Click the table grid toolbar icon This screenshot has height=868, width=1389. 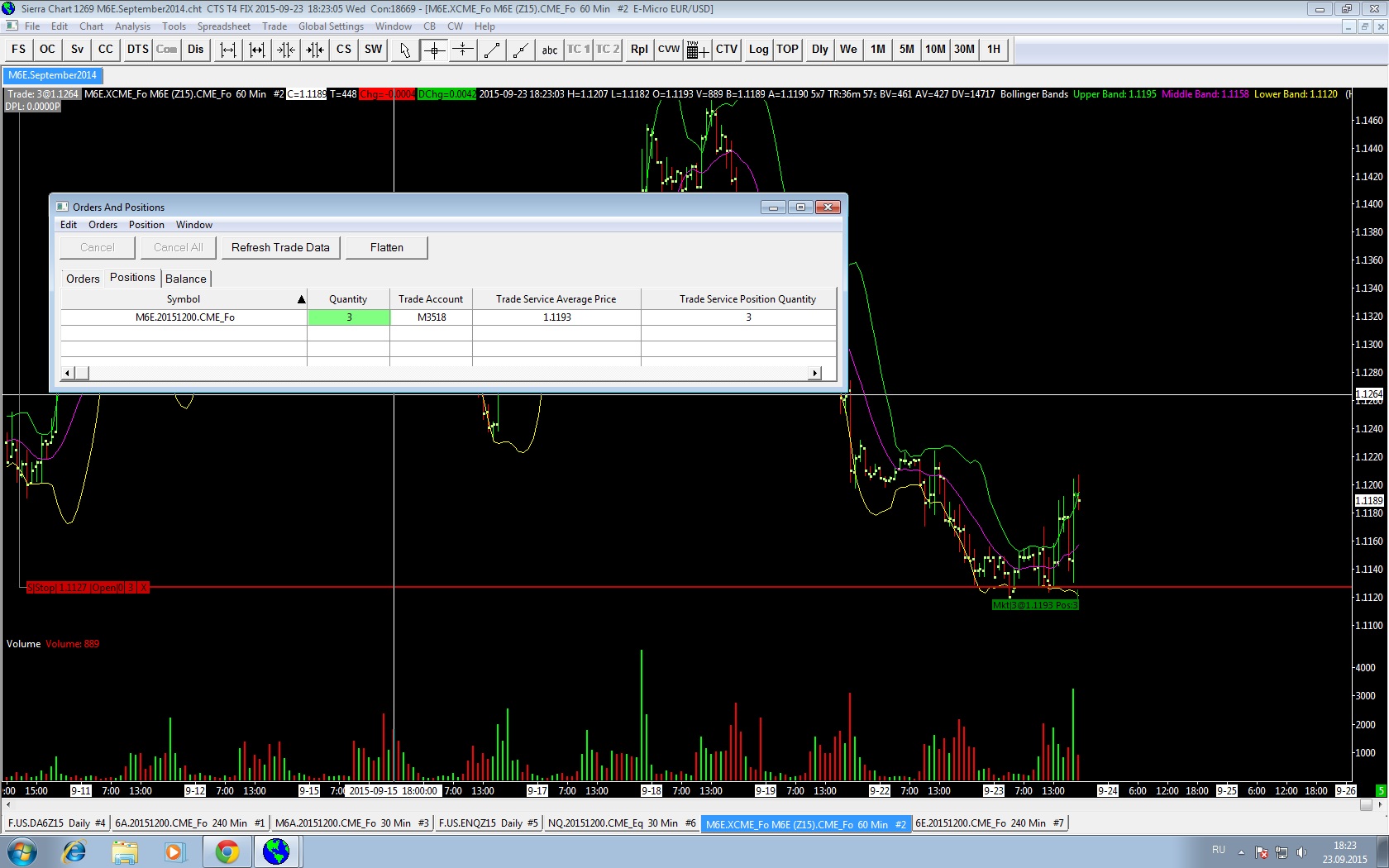pyautogui.click(x=698, y=50)
